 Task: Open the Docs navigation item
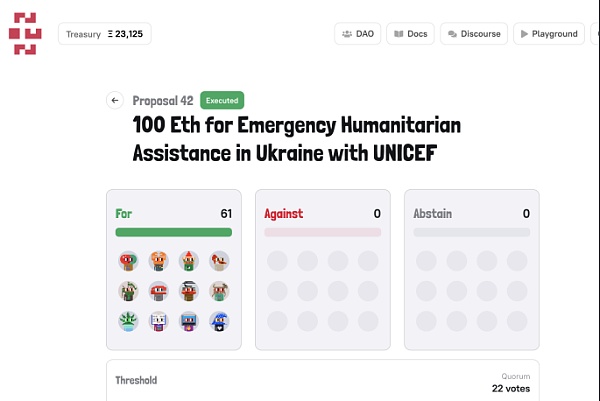pos(410,34)
